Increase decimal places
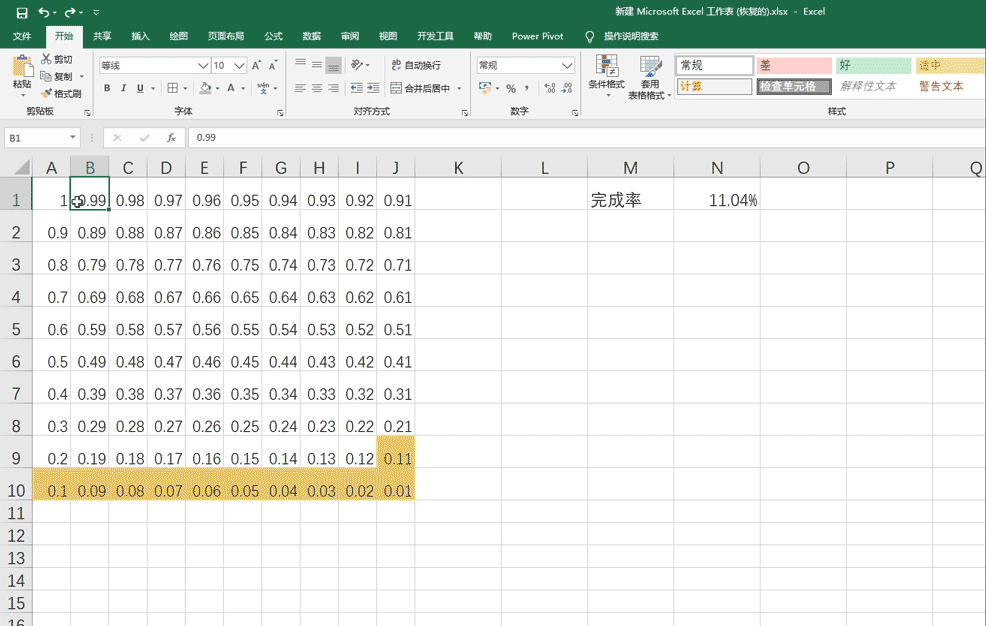This screenshot has width=986, height=626. 550,89
